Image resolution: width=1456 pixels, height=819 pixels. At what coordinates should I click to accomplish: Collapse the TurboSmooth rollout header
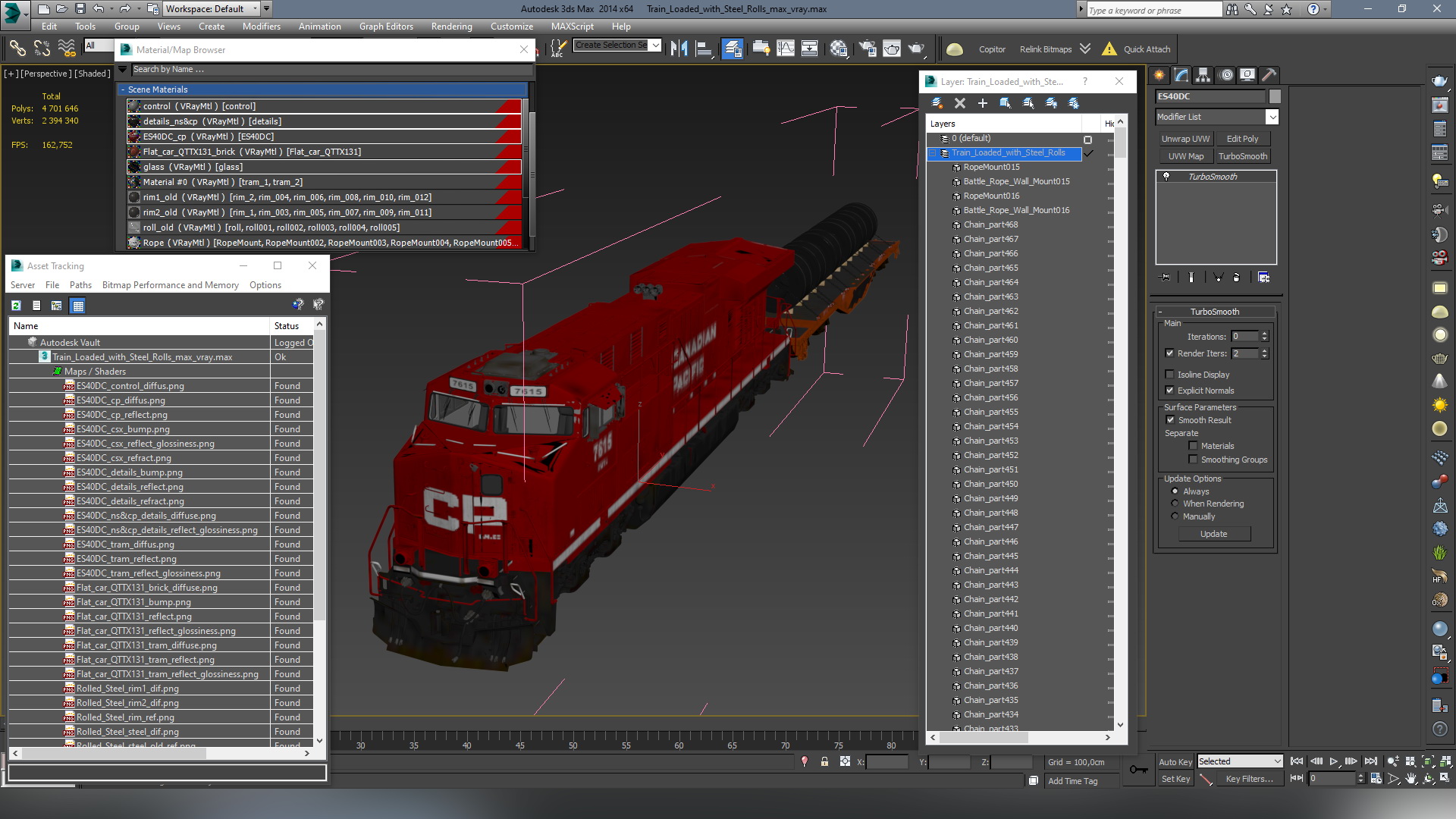tap(1215, 312)
